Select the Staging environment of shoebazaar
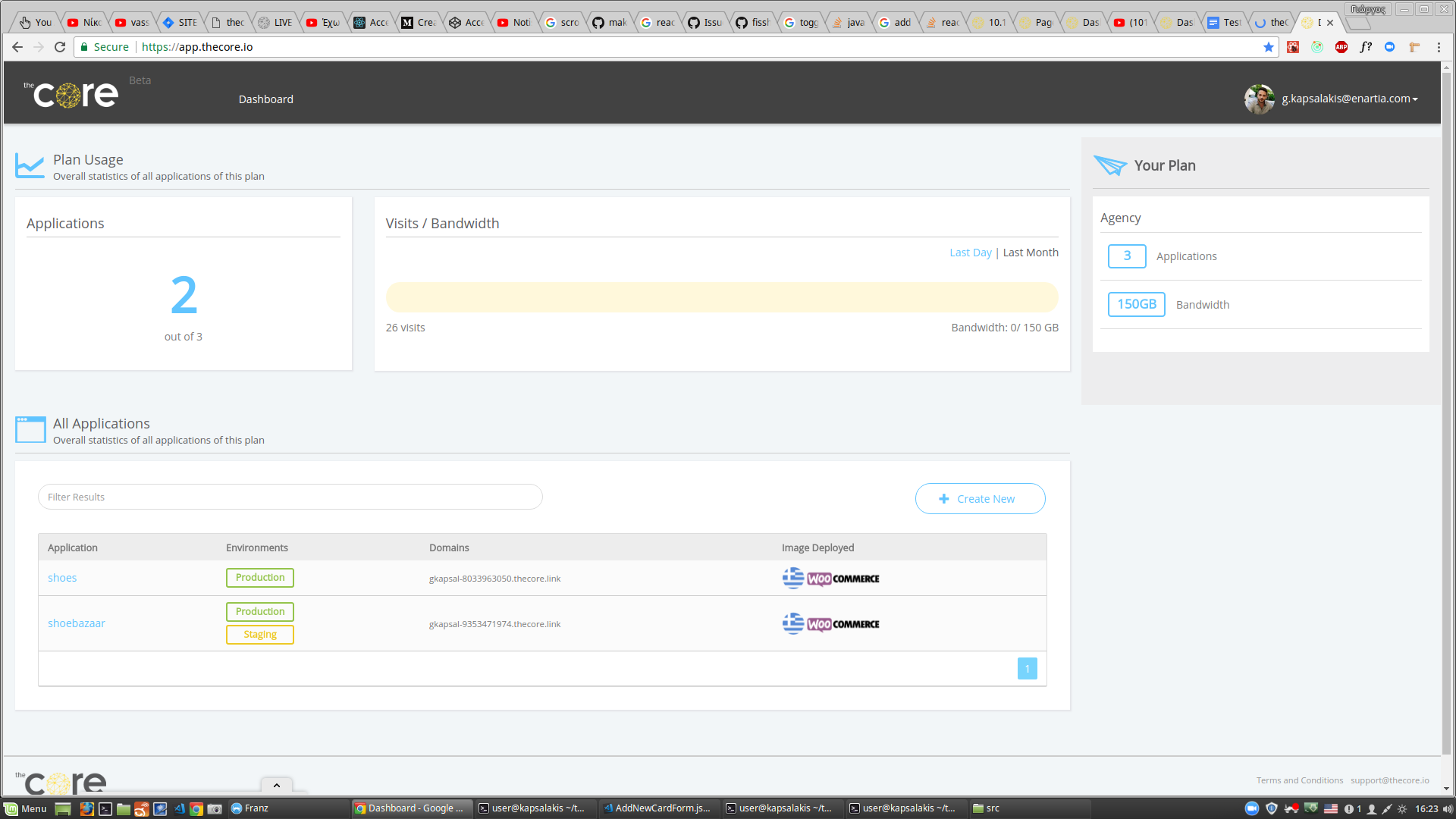Screen dimensions: 1456x819 [x=259, y=635]
